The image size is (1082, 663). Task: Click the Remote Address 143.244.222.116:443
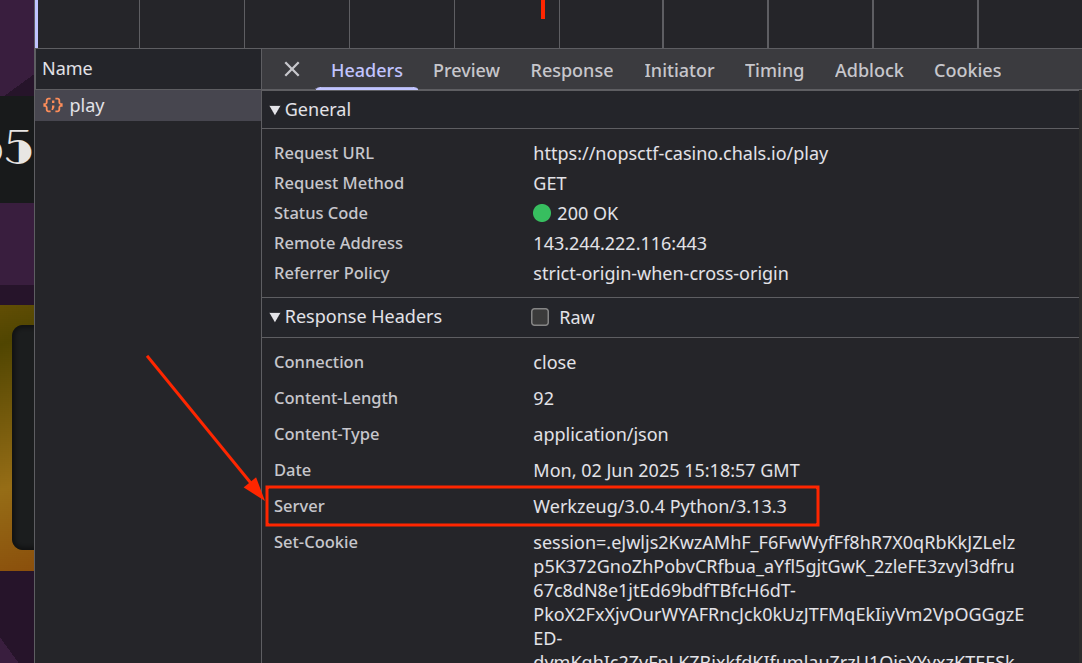click(620, 243)
